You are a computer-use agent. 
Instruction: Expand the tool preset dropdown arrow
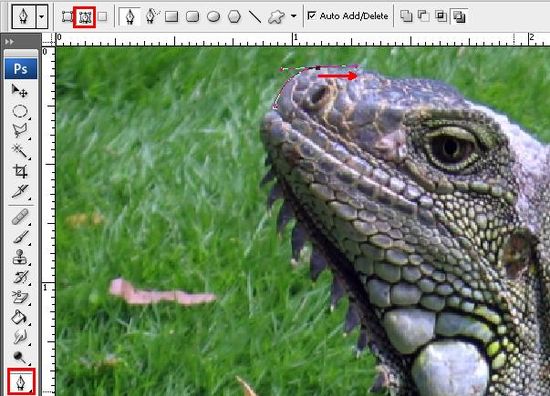tap(42, 16)
